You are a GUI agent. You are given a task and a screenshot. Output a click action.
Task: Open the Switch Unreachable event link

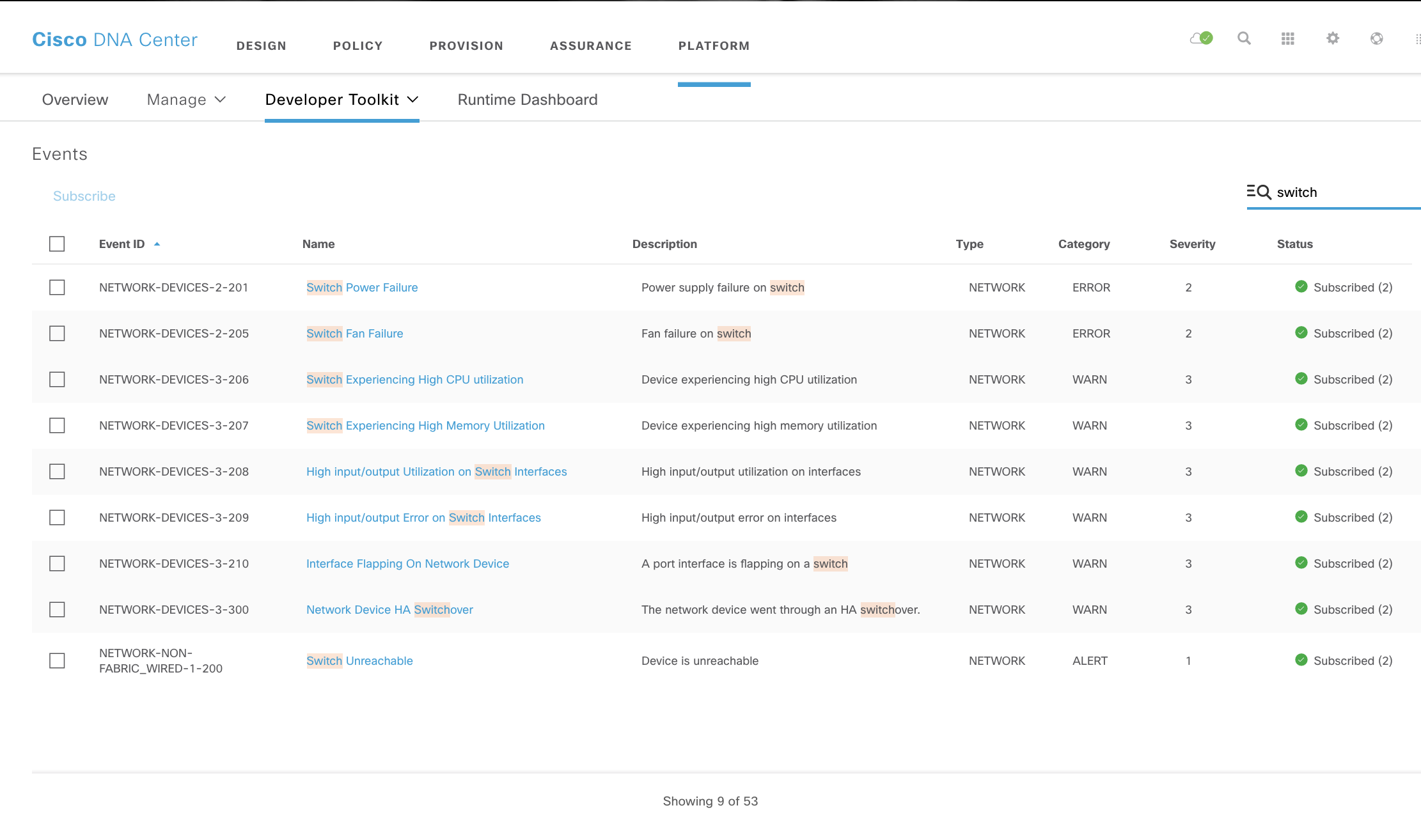click(x=359, y=660)
